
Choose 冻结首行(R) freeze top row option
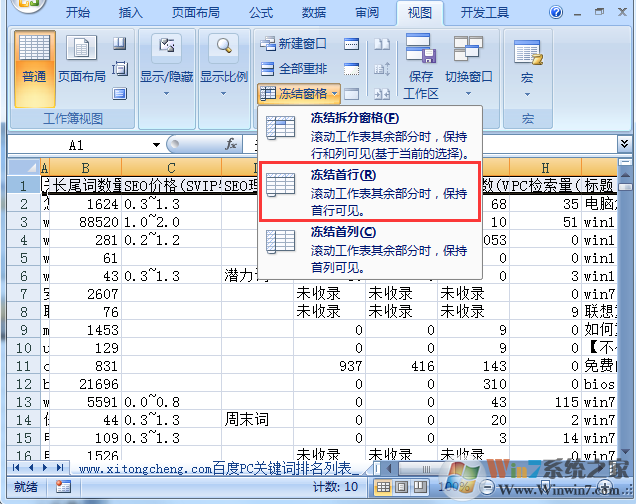(370, 191)
